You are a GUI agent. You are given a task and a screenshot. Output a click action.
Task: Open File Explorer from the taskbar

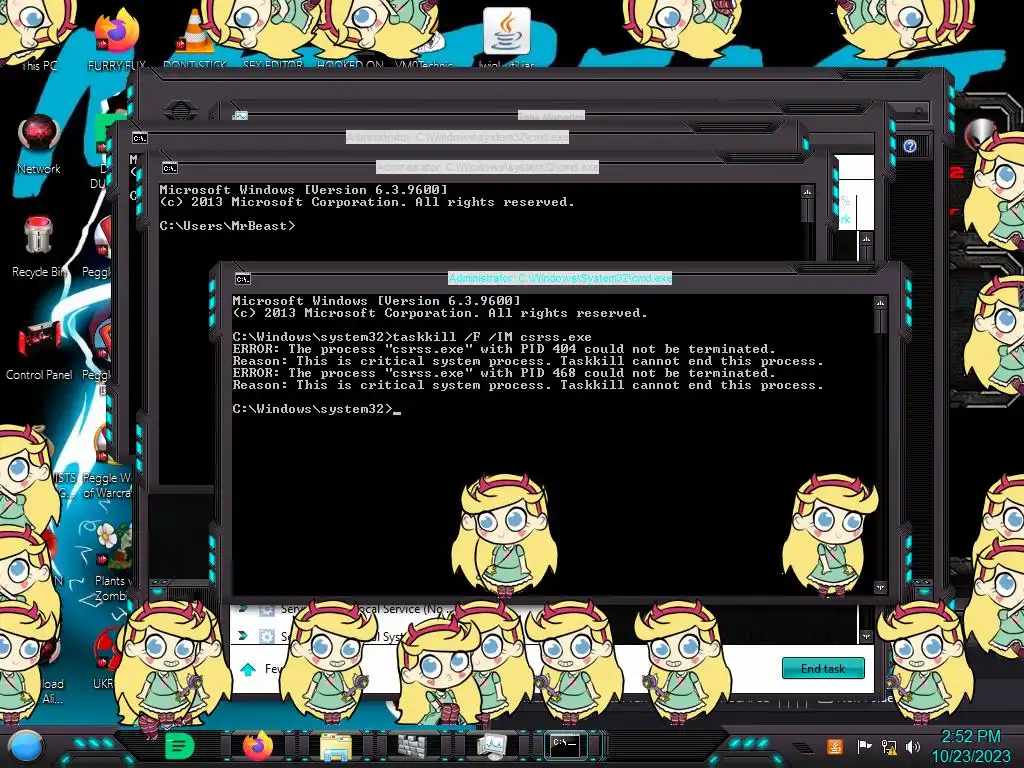click(336, 746)
